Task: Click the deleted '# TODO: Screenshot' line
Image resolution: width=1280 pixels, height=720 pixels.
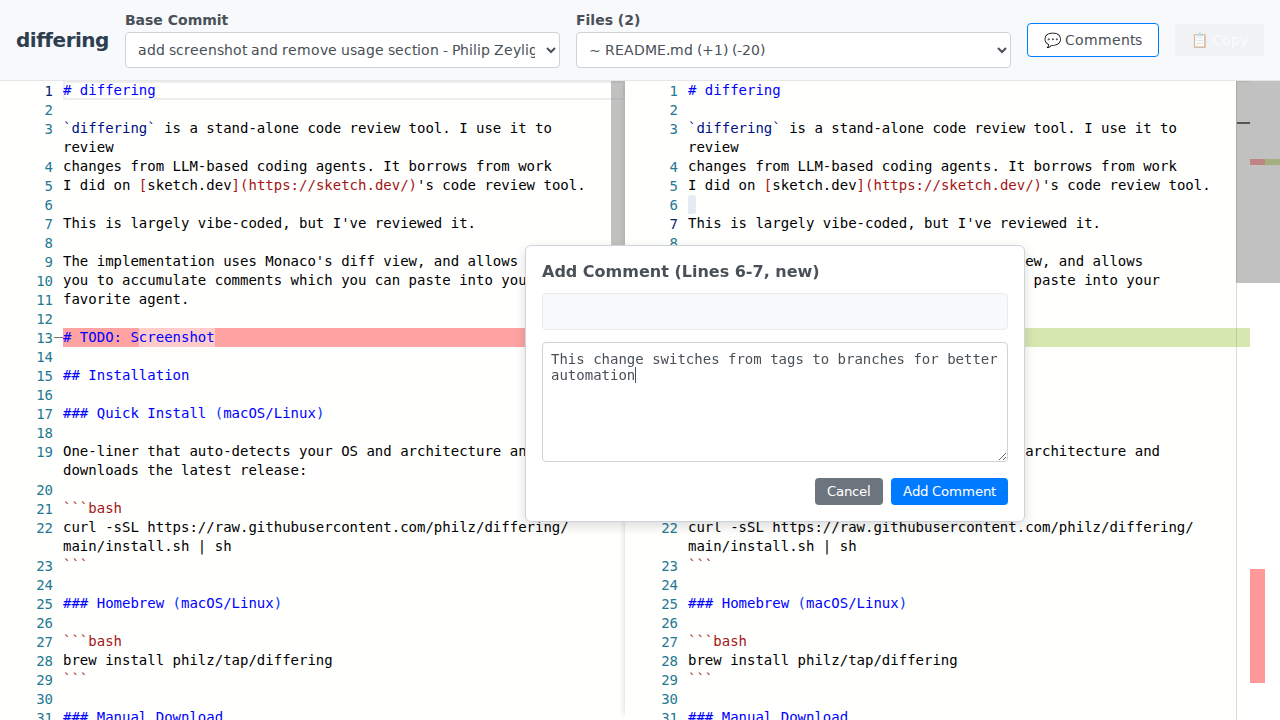Action: (139, 337)
